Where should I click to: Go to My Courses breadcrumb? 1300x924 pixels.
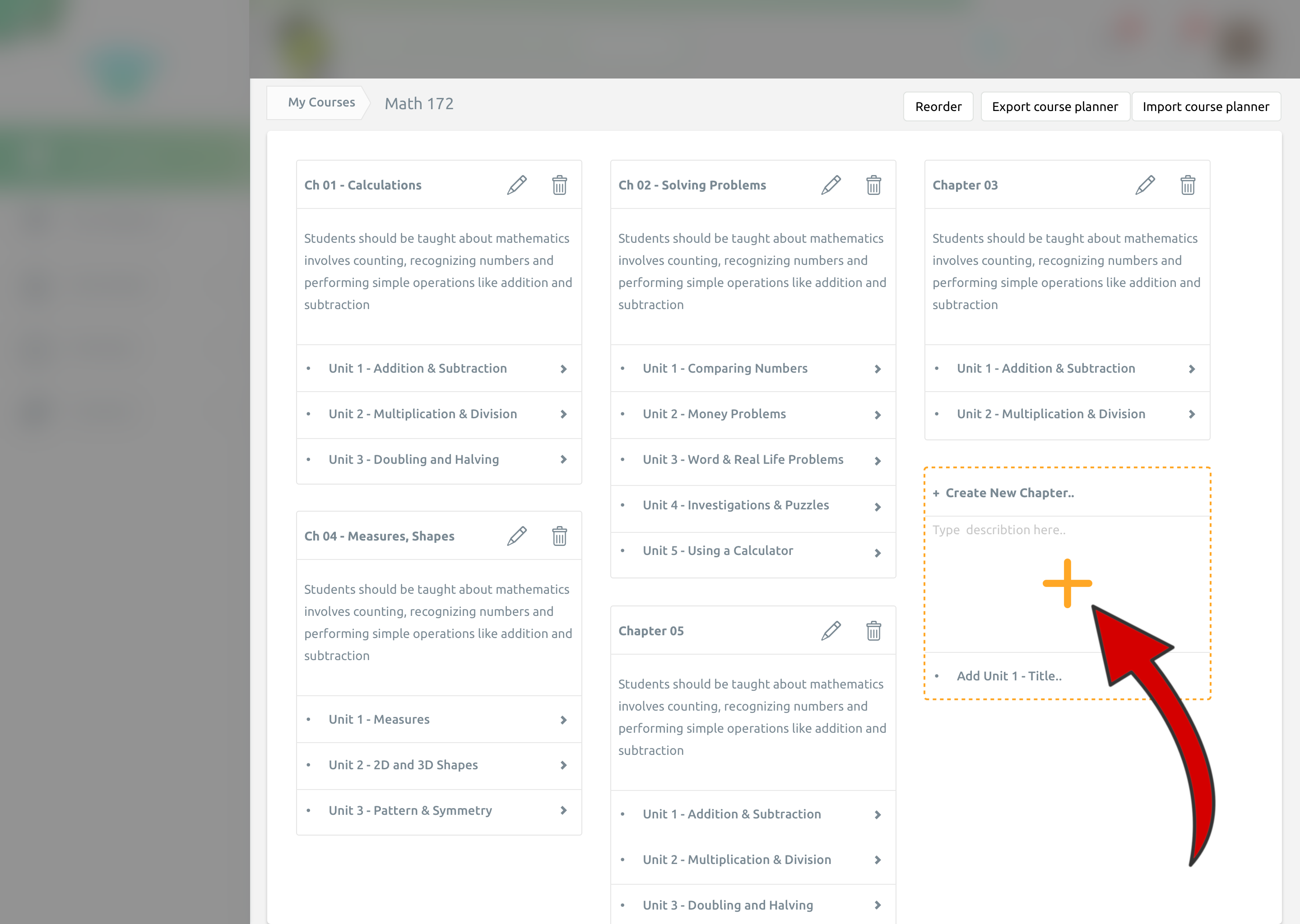point(321,102)
